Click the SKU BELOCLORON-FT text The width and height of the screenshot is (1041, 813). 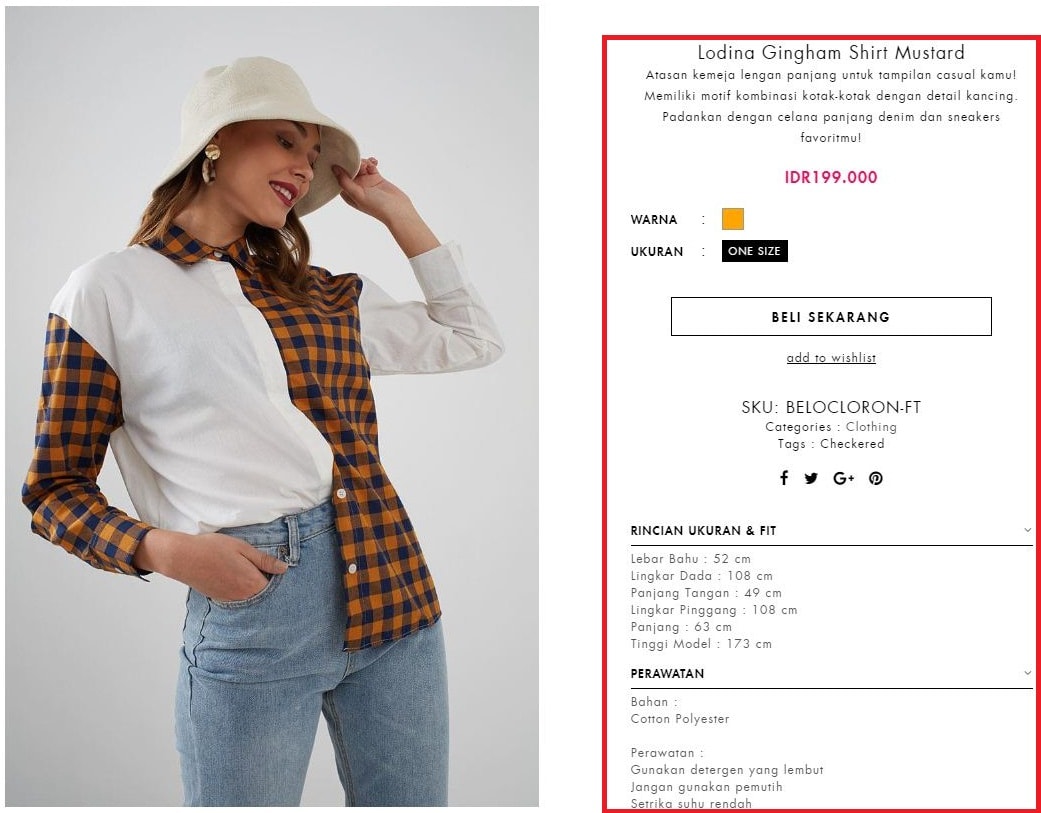pyautogui.click(x=831, y=407)
